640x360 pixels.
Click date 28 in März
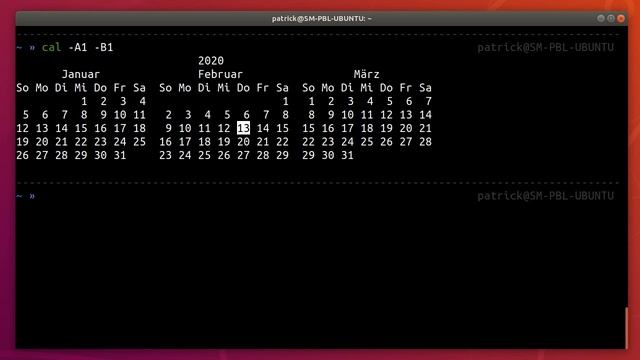point(425,142)
